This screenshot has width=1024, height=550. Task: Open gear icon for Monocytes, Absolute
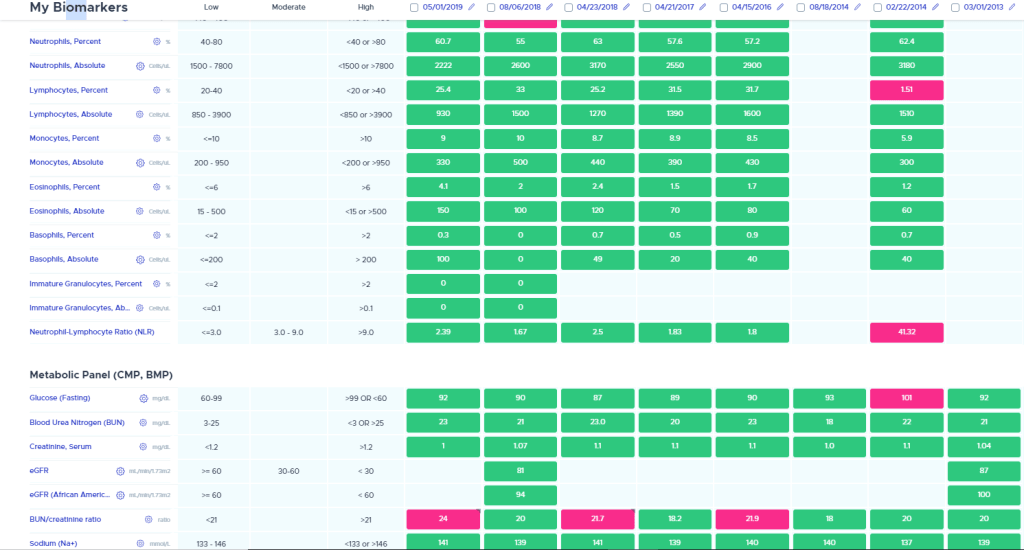point(140,163)
